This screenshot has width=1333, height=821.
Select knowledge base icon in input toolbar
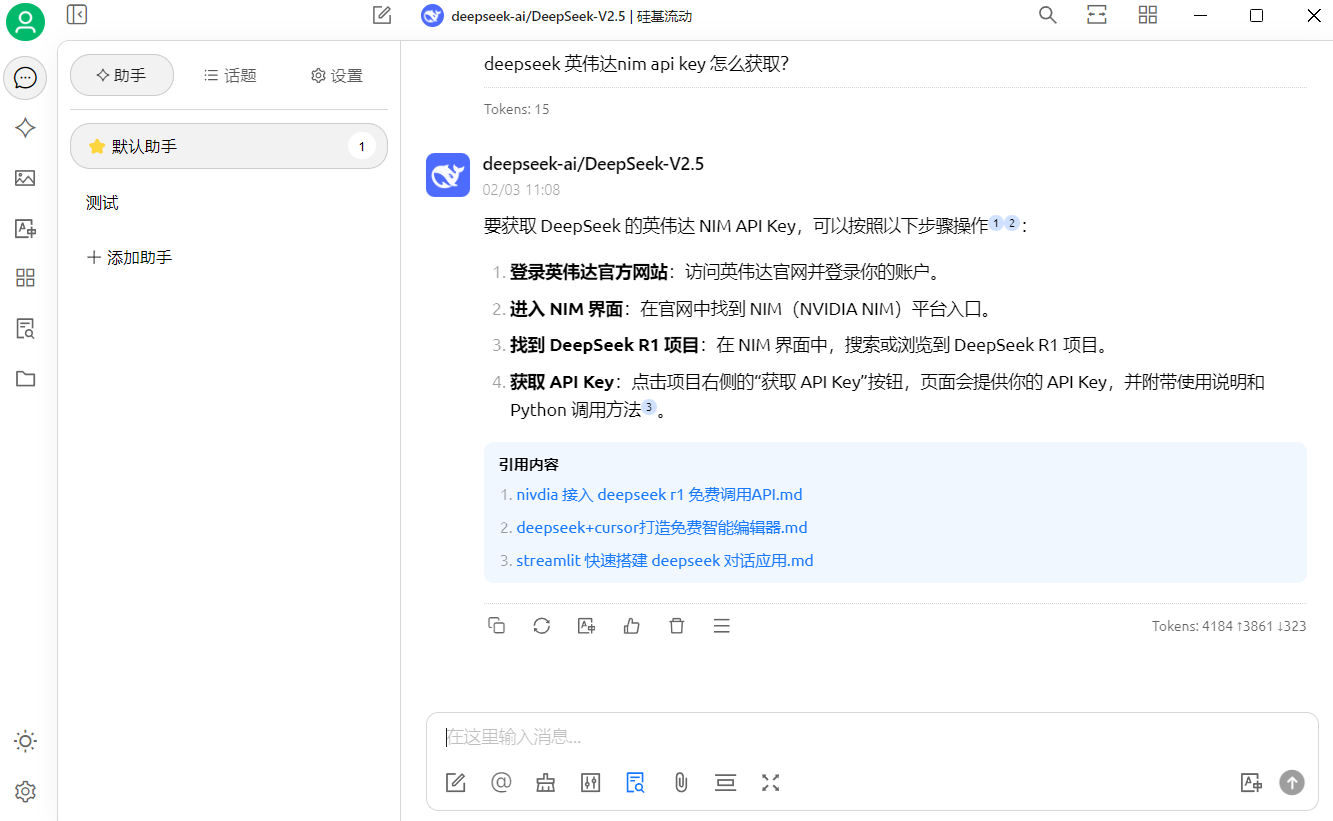[x=636, y=783]
